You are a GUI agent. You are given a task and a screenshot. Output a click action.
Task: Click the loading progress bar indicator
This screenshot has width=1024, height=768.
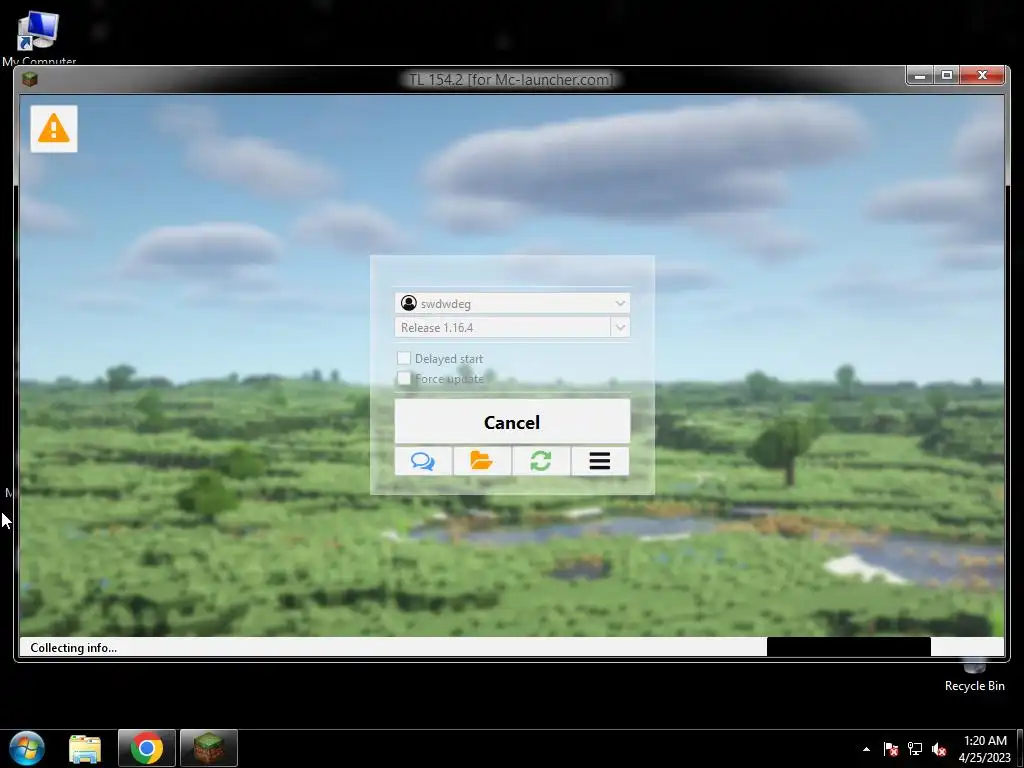click(x=848, y=647)
